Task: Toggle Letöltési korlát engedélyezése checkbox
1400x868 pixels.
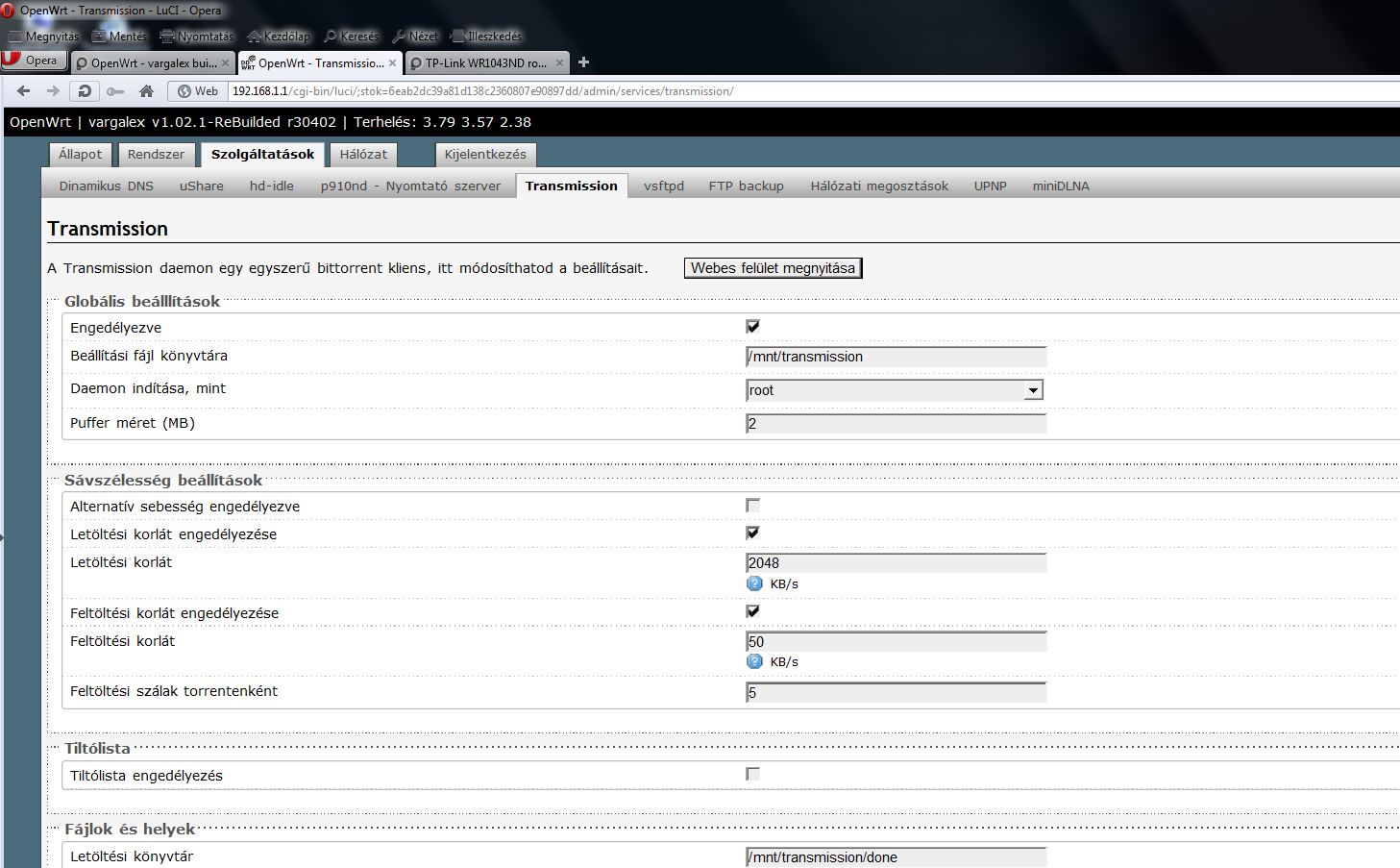Action: [752, 533]
